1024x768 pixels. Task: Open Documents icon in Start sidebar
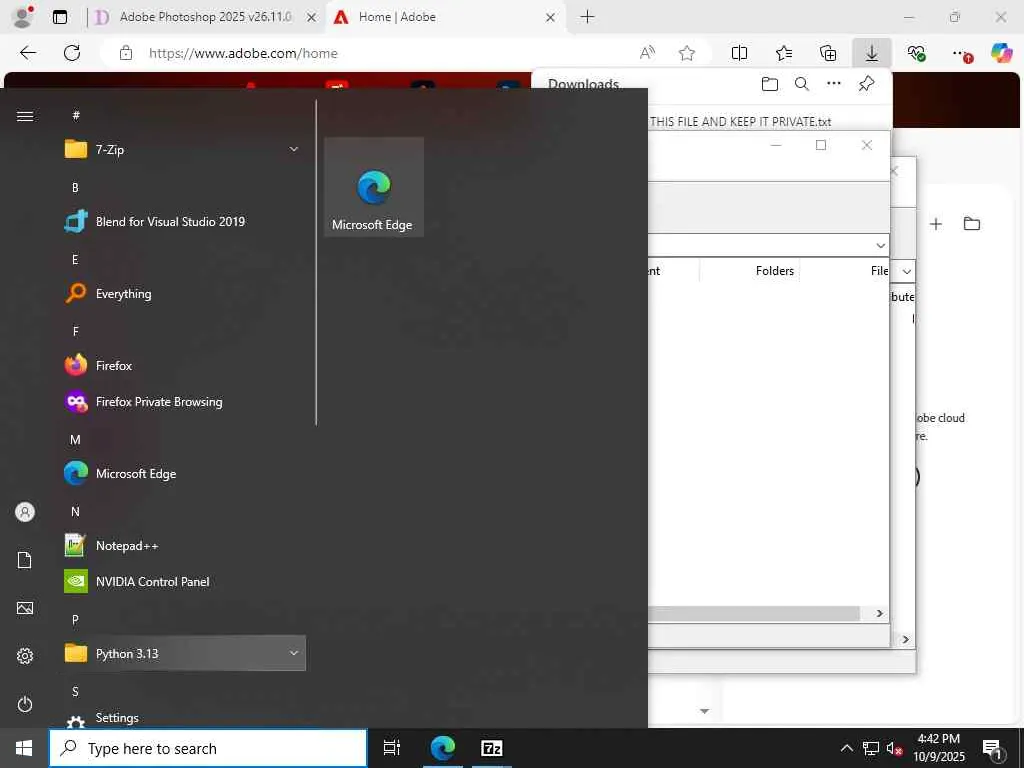click(x=25, y=560)
